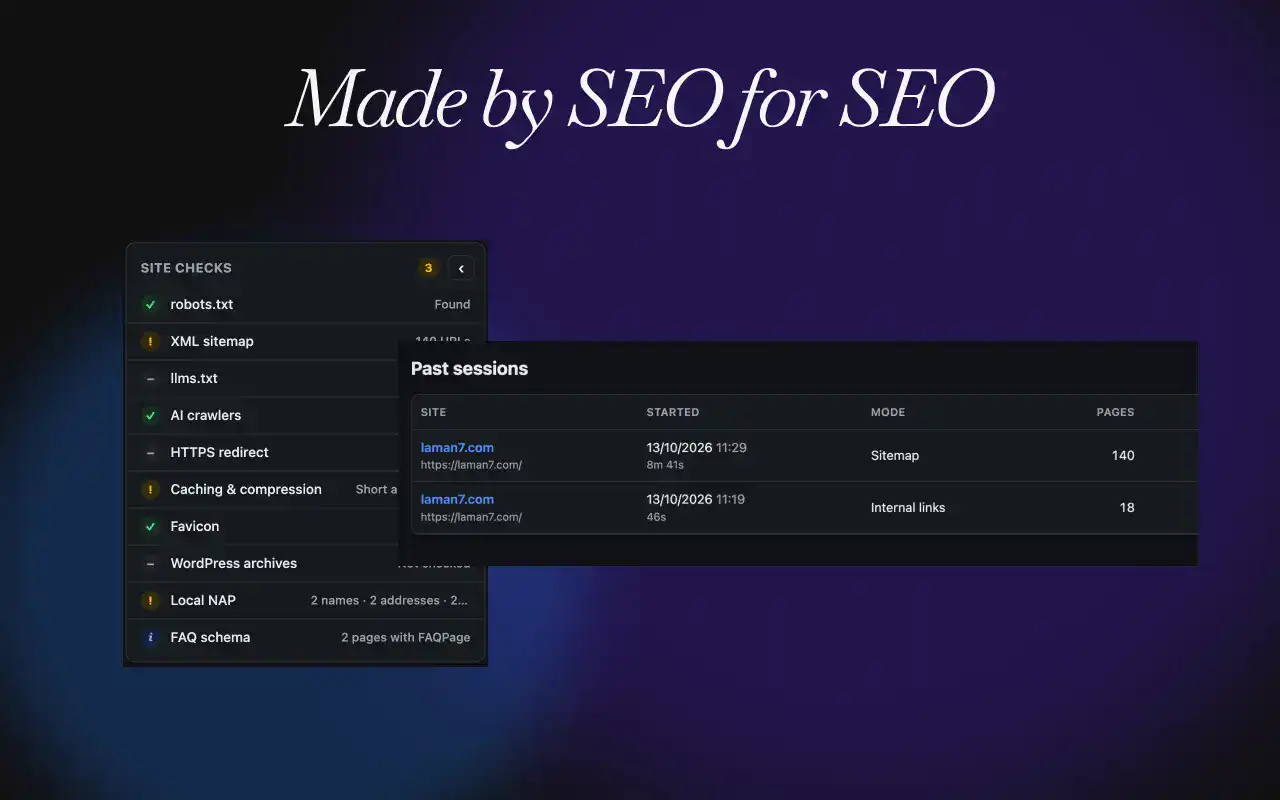Select the Caching & compression check label
This screenshot has height=800, width=1280.
246,489
